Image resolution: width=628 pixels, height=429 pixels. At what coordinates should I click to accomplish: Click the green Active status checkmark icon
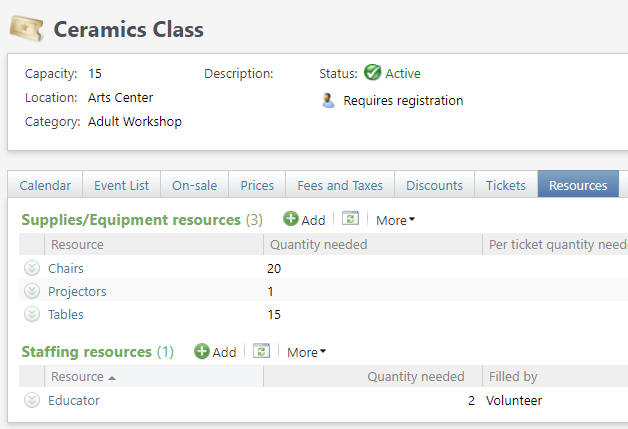point(372,73)
